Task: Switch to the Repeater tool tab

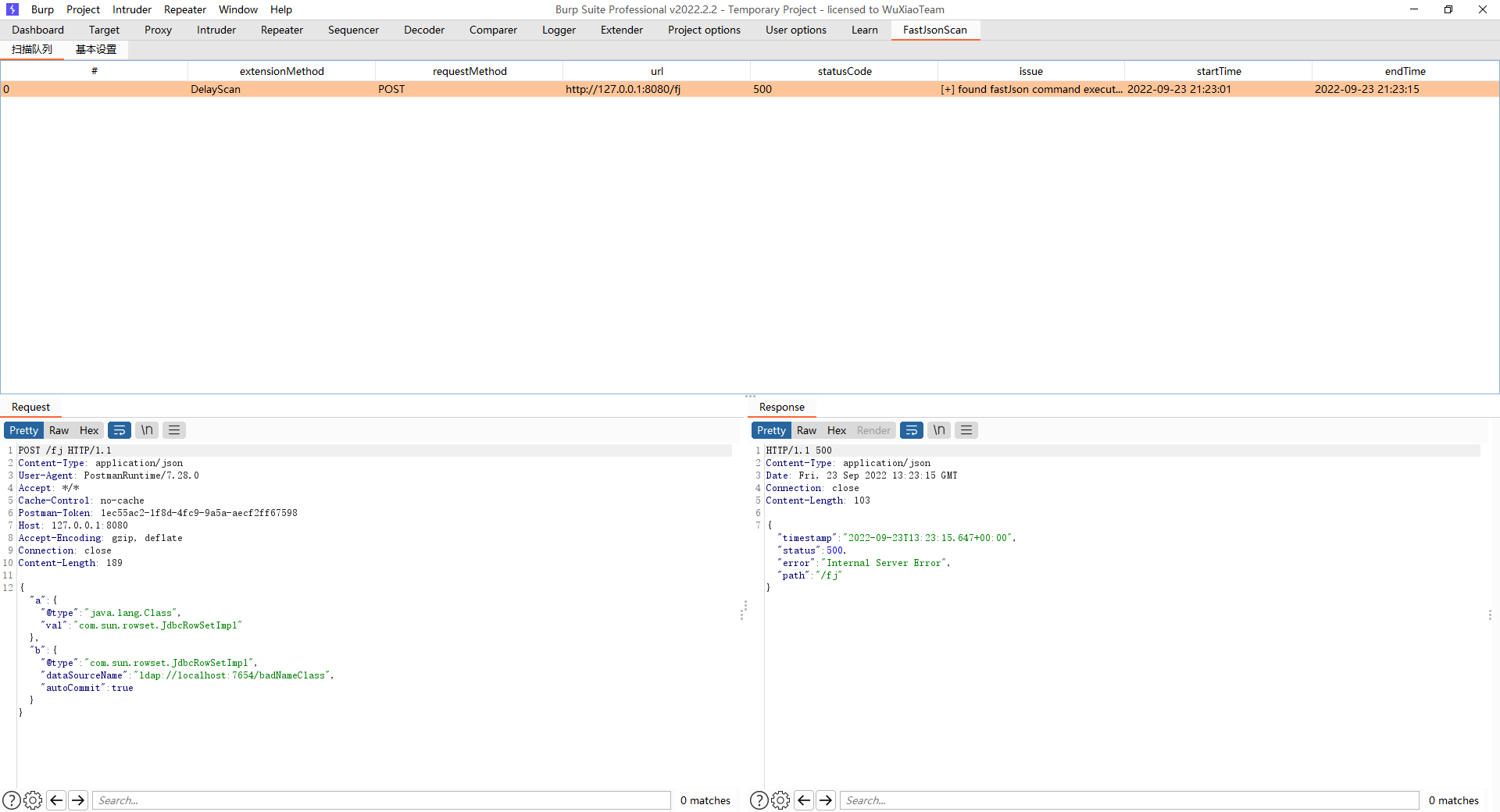Action: (x=282, y=30)
